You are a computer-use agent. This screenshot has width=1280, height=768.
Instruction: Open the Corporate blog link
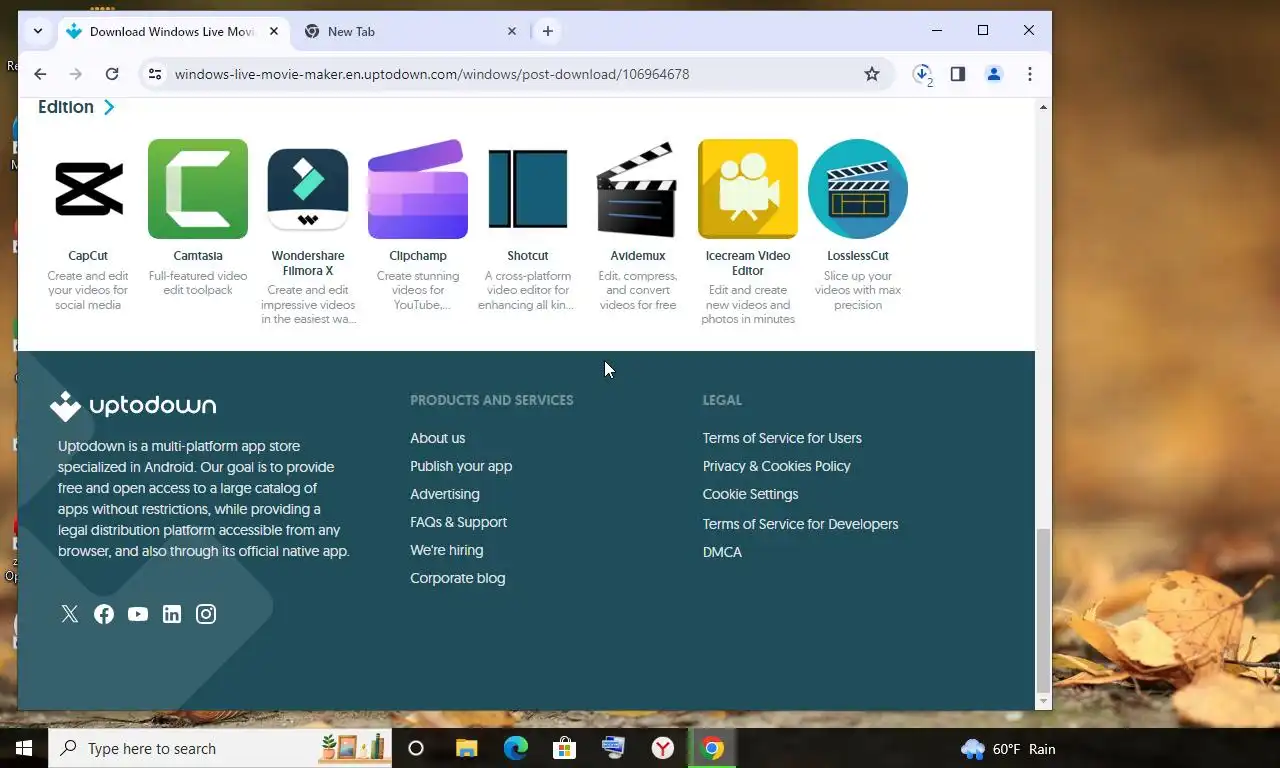click(x=458, y=578)
